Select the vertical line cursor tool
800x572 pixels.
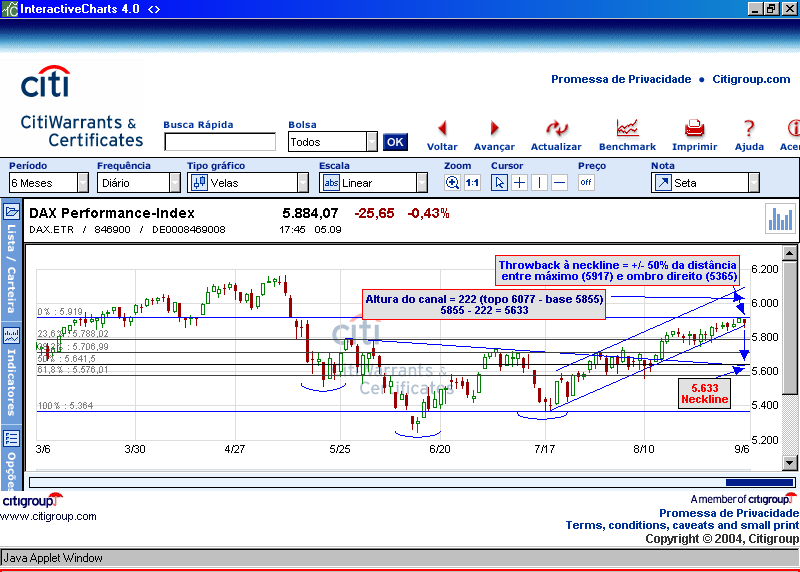(x=539, y=183)
